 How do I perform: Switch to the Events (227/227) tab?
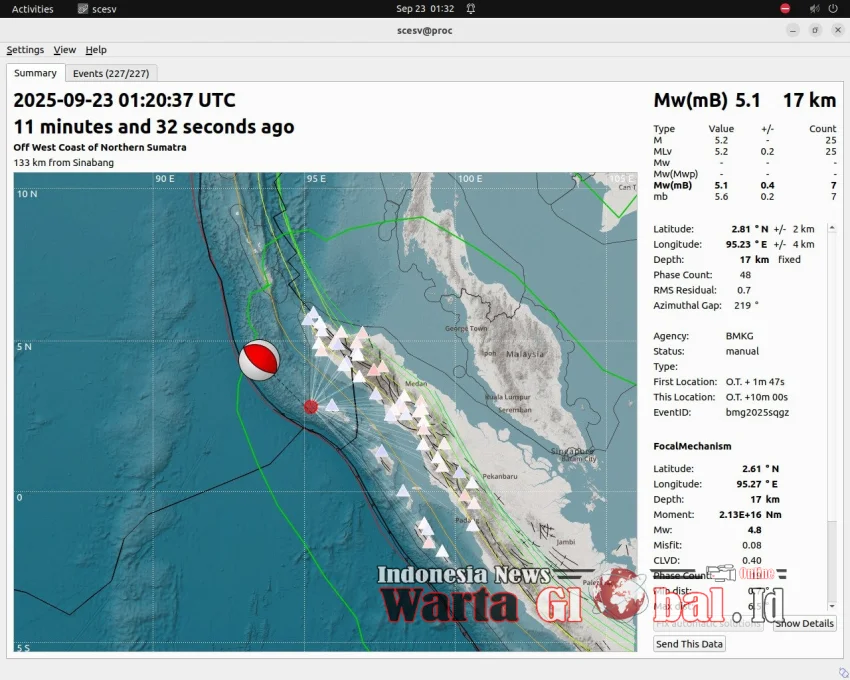pos(111,73)
